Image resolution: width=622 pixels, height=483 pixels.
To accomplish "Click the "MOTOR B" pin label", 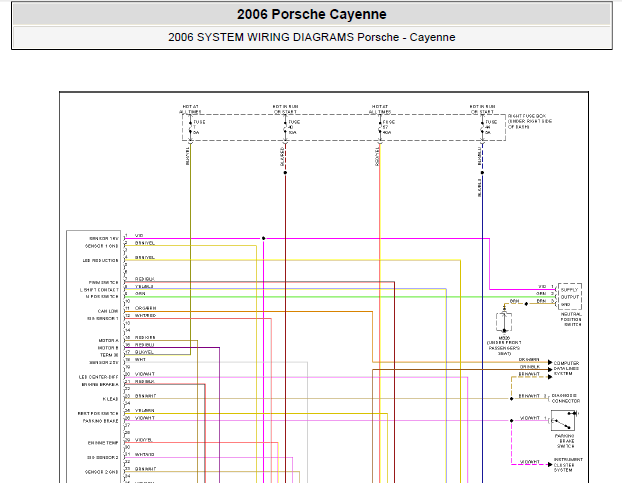I will click(108, 348).
